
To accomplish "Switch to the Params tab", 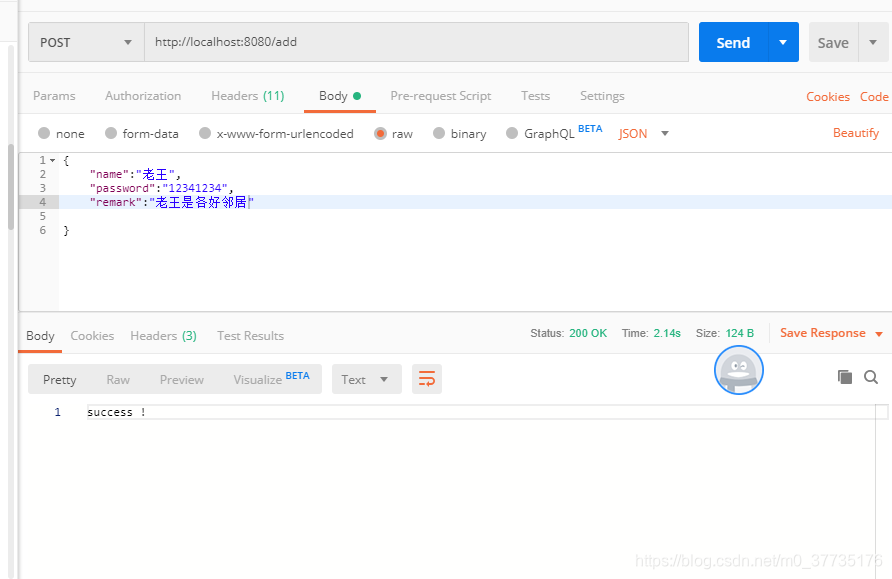I will pyautogui.click(x=54, y=96).
